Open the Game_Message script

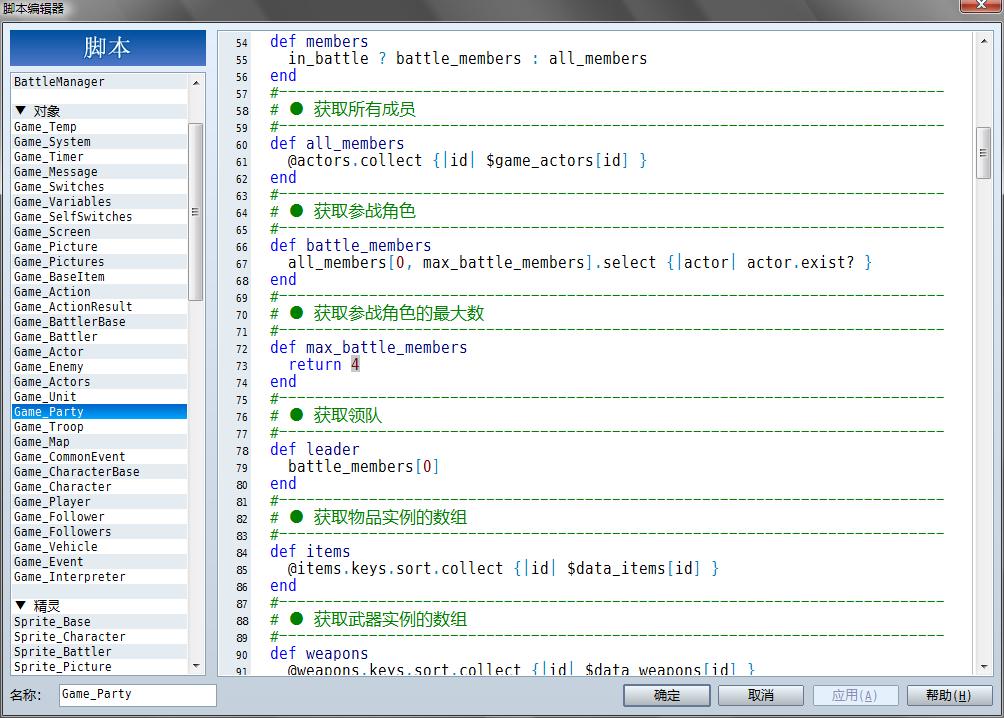coord(99,172)
